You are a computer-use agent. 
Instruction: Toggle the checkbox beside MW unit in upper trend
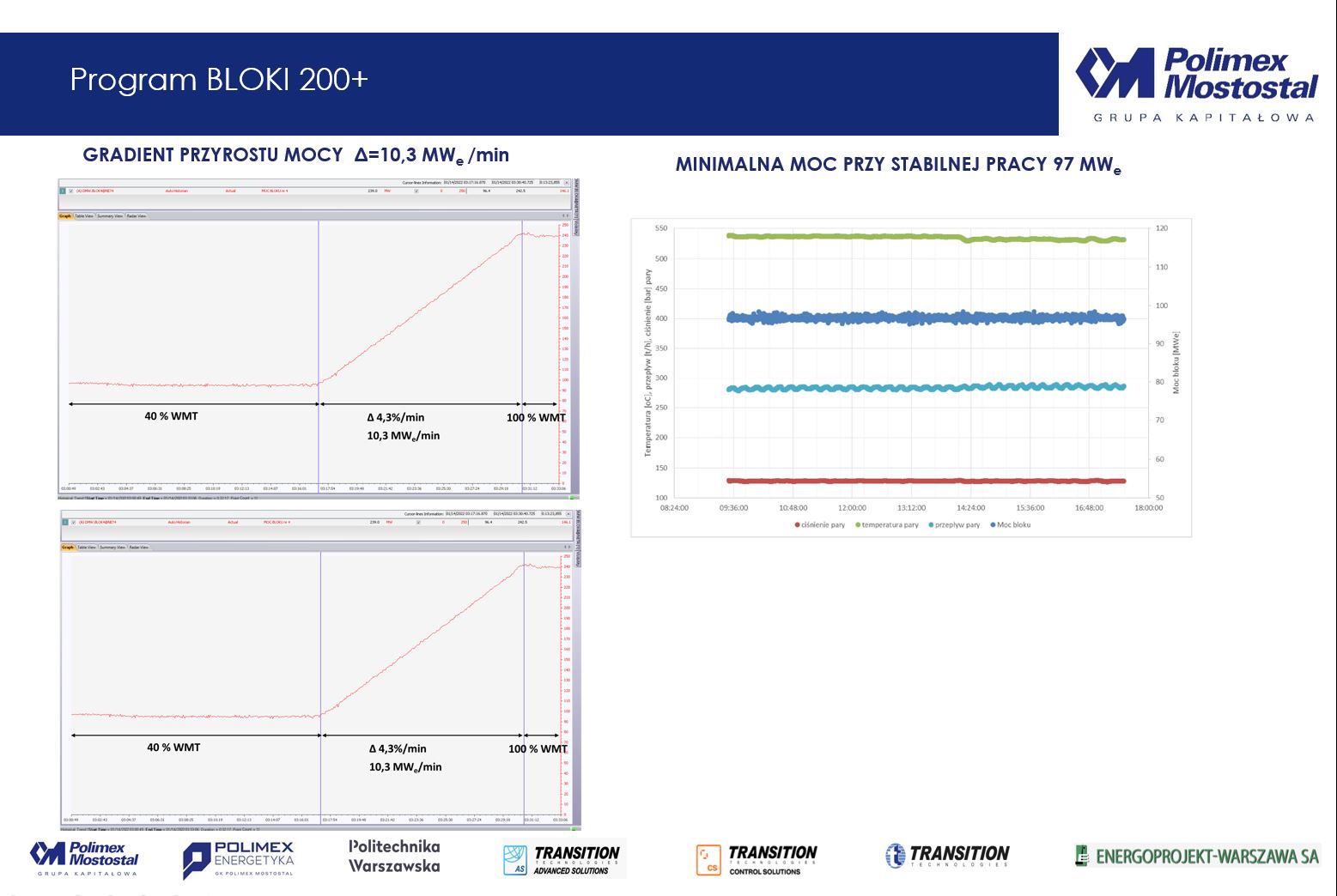coord(416,191)
